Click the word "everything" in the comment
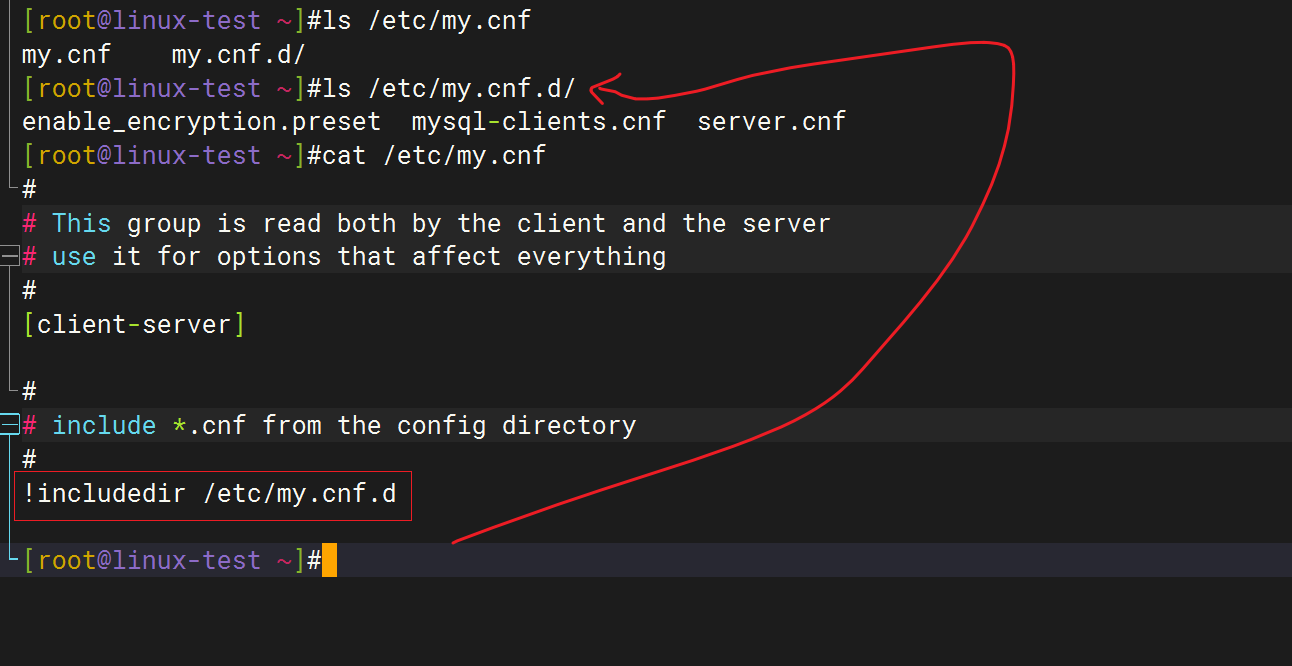Viewport: 1292px width, 666px height. pos(591,257)
